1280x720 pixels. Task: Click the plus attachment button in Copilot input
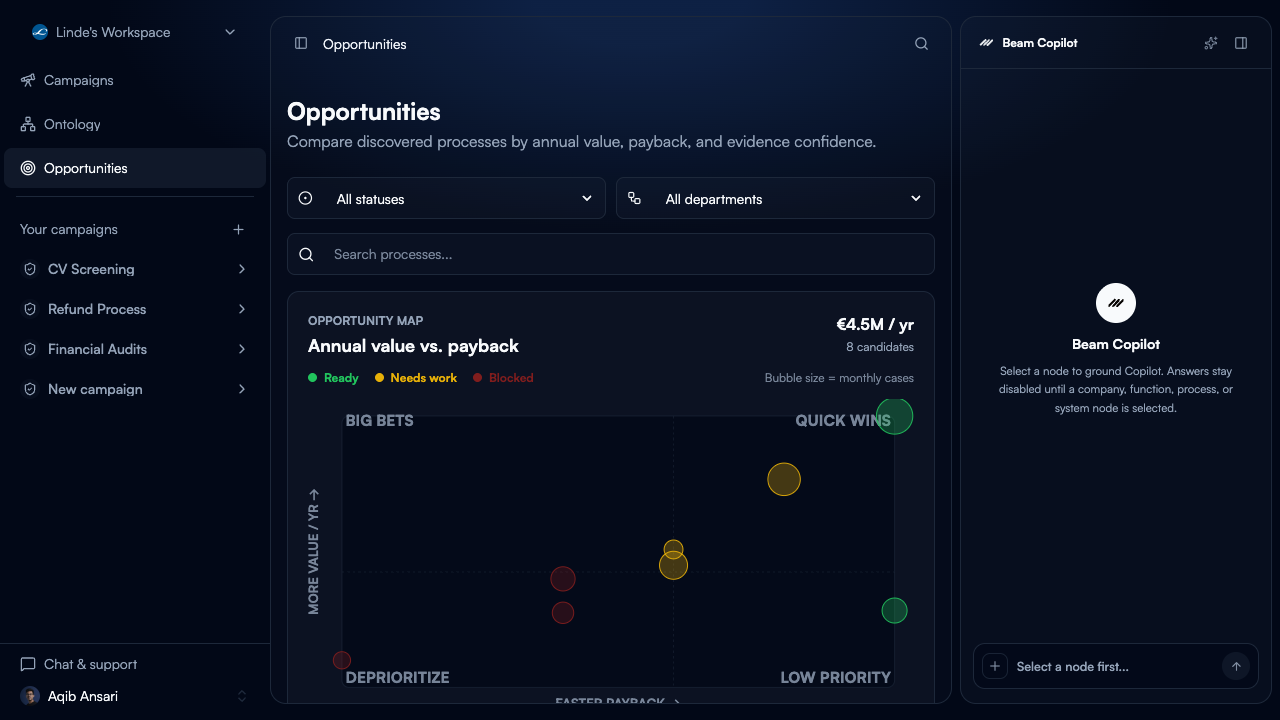tap(994, 666)
